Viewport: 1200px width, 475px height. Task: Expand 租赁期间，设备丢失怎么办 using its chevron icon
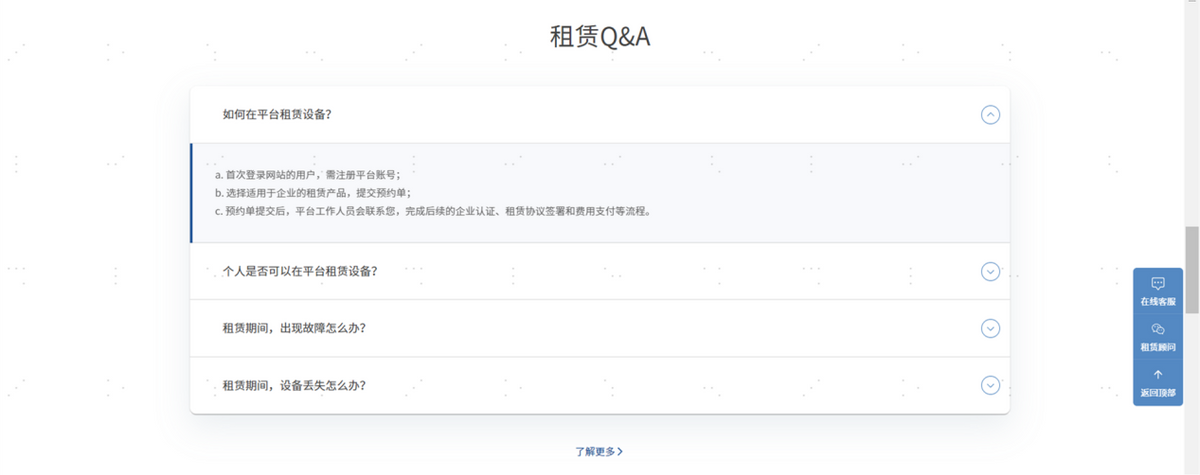click(x=990, y=385)
